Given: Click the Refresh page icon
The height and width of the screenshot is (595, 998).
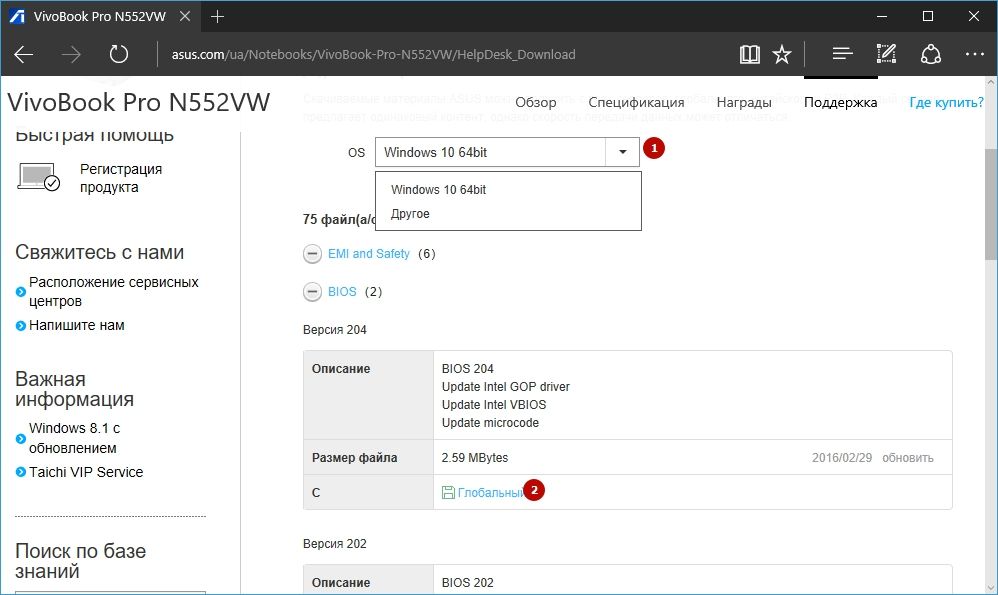Looking at the screenshot, I should (x=118, y=54).
